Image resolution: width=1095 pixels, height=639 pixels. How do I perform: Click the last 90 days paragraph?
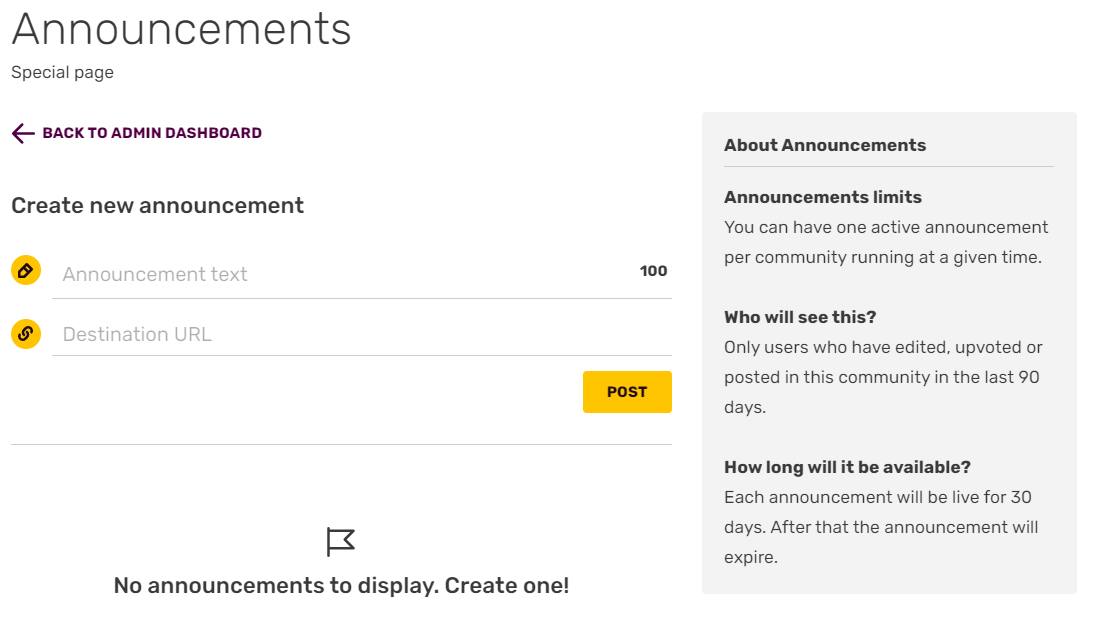883,377
